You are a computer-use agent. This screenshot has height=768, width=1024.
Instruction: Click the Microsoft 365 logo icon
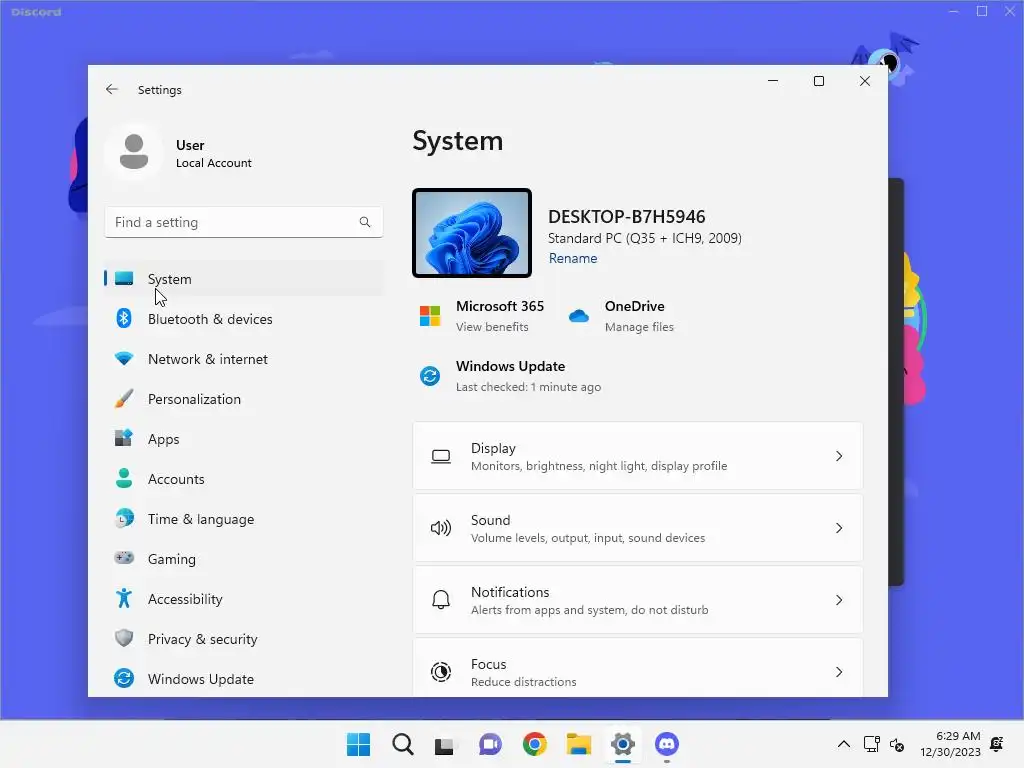[430, 316]
